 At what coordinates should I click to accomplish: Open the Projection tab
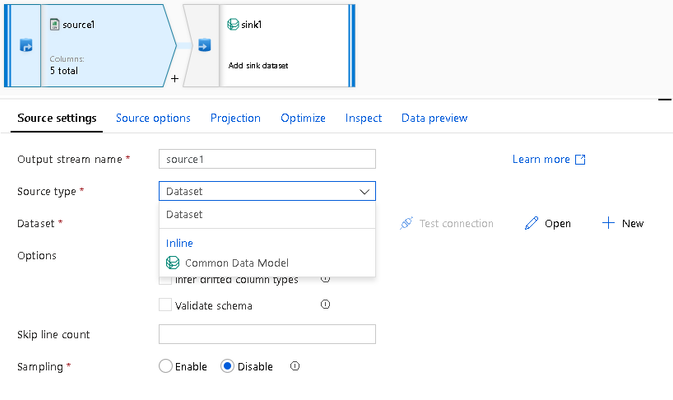[235, 118]
